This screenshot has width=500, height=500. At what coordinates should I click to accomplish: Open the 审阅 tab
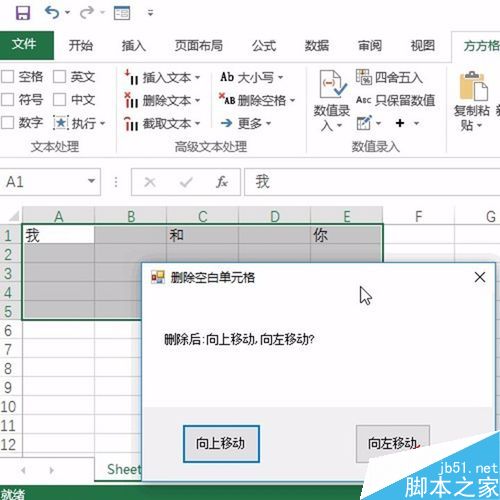click(x=370, y=46)
